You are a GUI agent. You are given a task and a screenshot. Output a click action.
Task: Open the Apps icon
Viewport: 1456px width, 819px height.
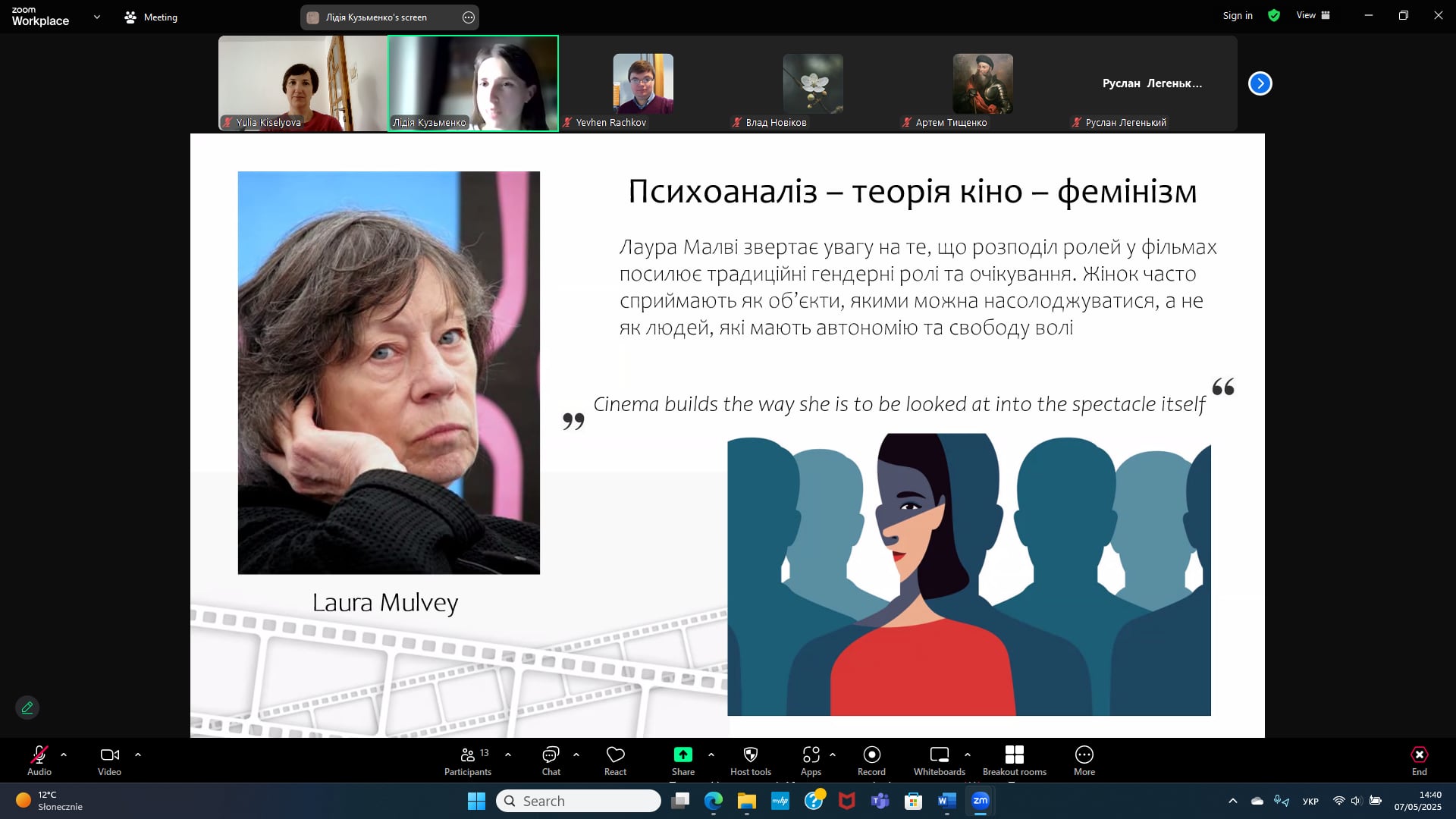(811, 755)
